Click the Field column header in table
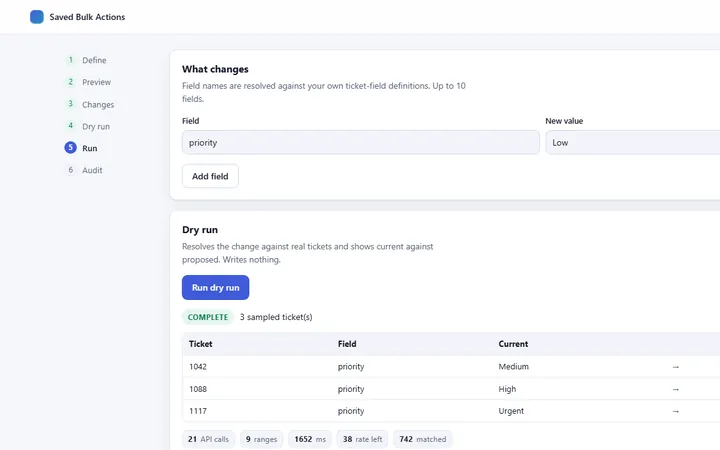Viewport: 720px width, 450px height. [347, 344]
